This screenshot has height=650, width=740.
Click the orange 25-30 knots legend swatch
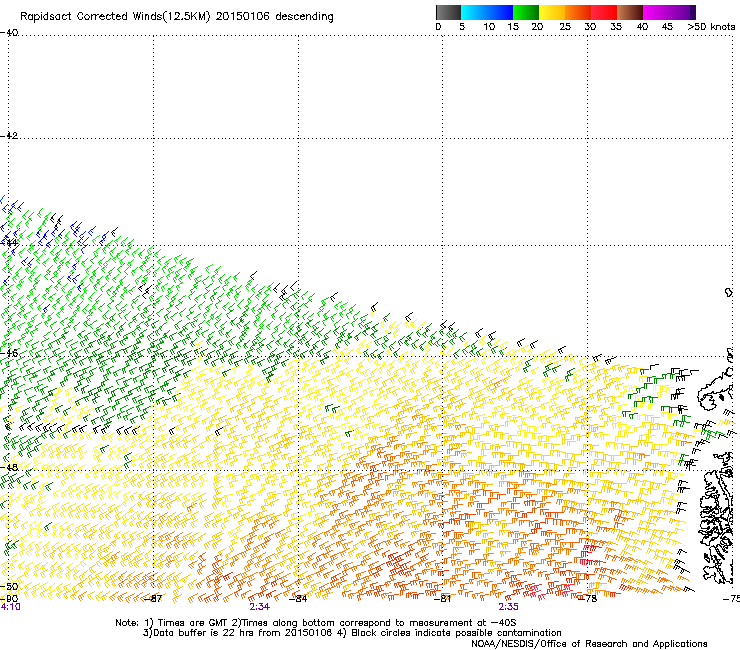(578, 12)
